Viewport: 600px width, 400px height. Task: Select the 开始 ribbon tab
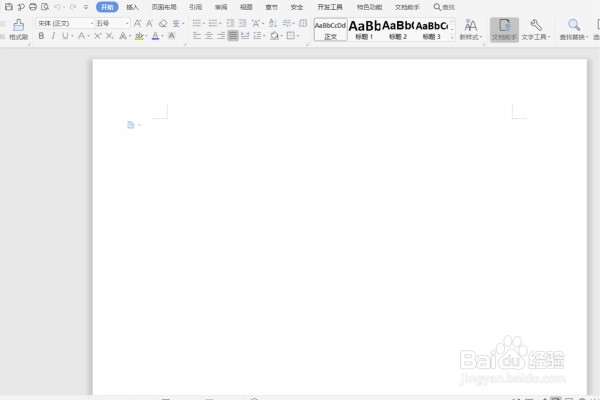107,7
